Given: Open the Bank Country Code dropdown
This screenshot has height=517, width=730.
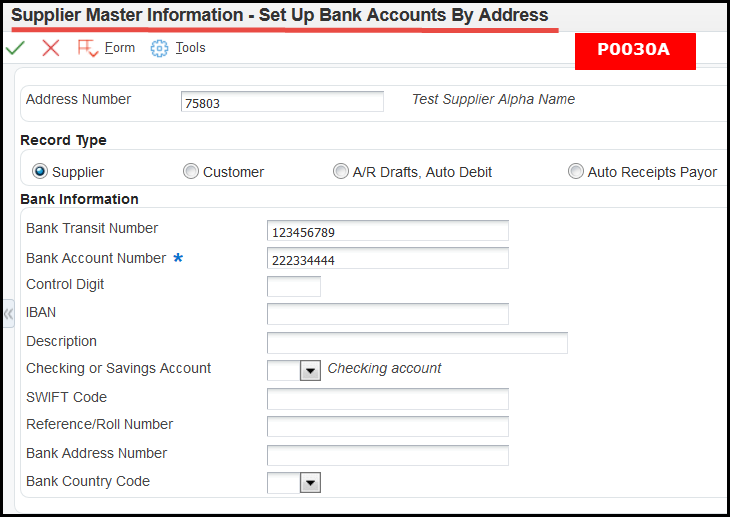Looking at the screenshot, I should click(x=310, y=483).
